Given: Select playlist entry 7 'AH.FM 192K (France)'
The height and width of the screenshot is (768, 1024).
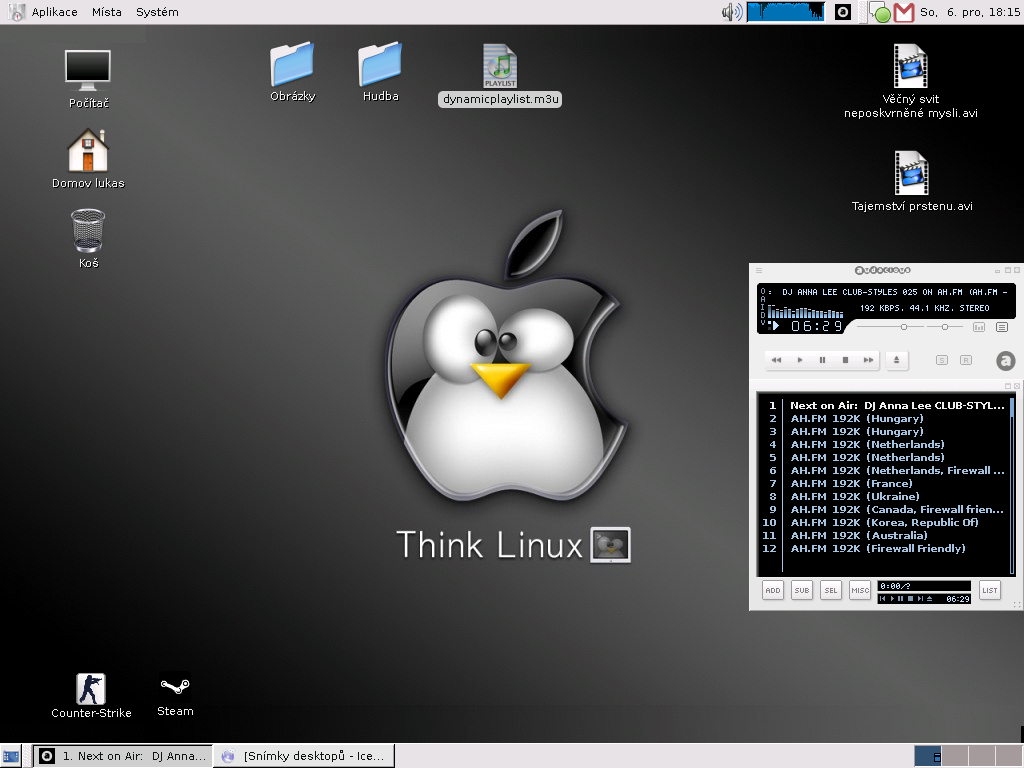Looking at the screenshot, I should tap(883, 483).
